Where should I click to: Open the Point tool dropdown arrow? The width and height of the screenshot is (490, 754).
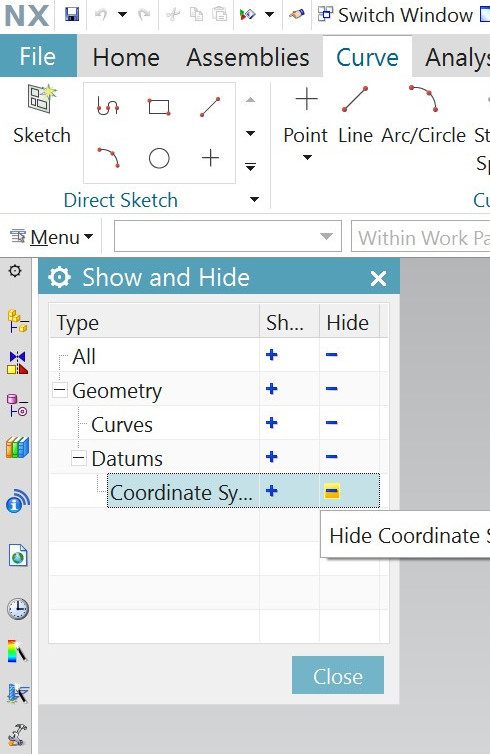(x=307, y=157)
